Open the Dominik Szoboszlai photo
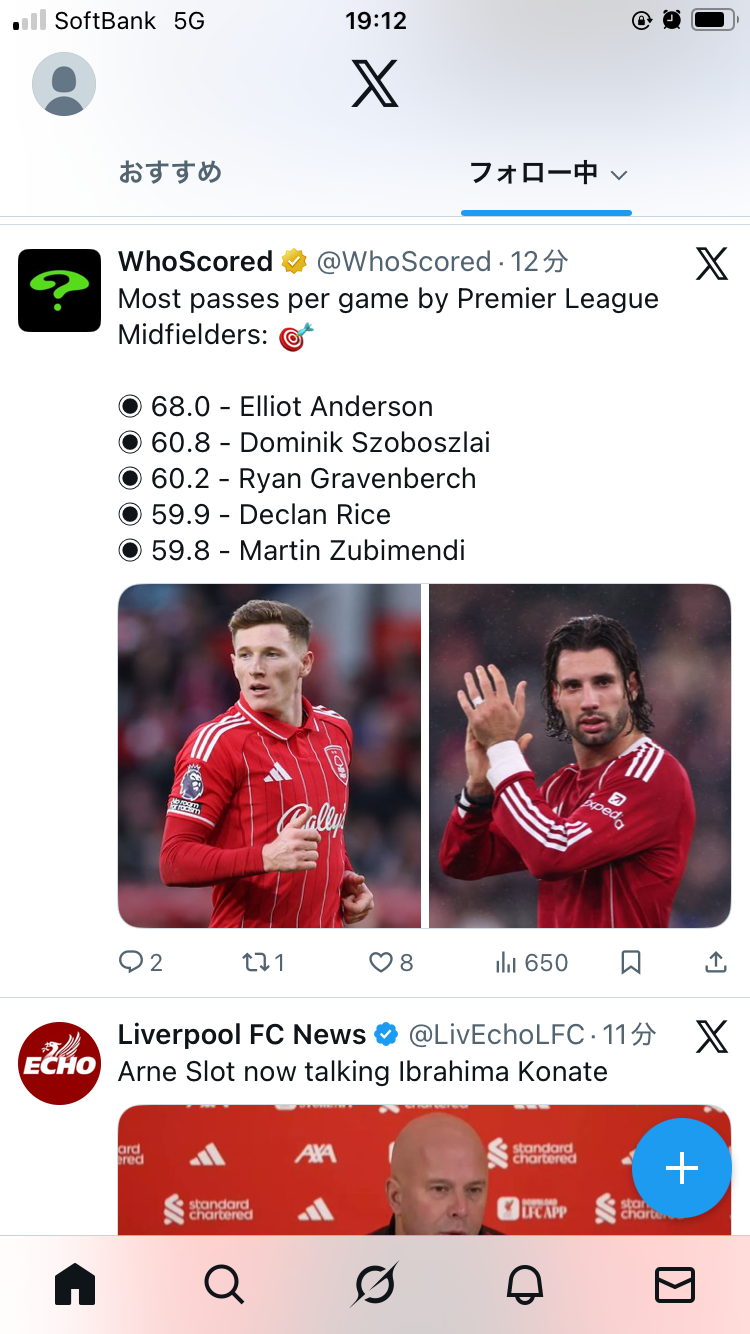750x1334 pixels. 580,756
